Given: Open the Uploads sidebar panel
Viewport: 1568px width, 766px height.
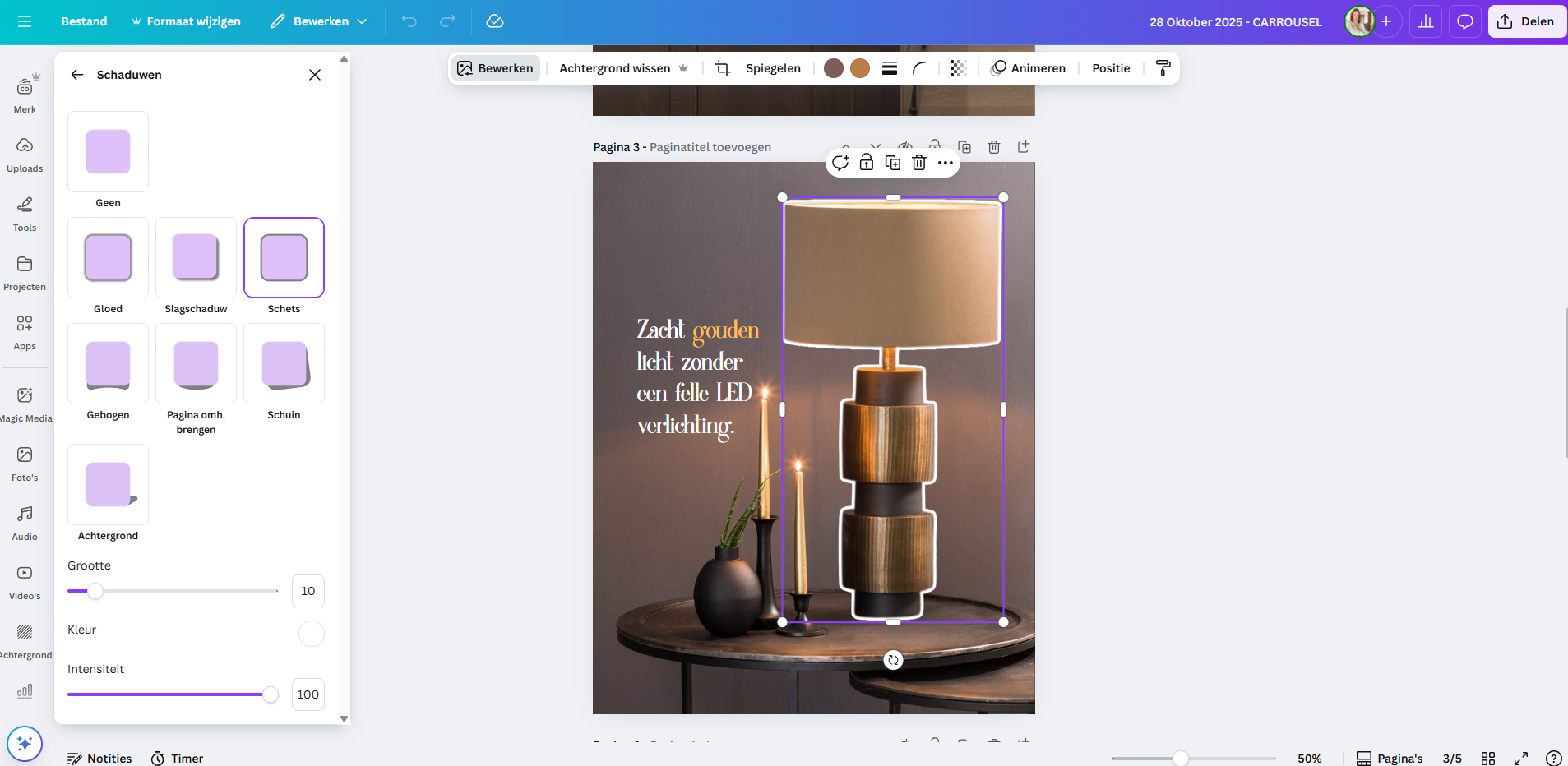Looking at the screenshot, I should click(x=25, y=155).
